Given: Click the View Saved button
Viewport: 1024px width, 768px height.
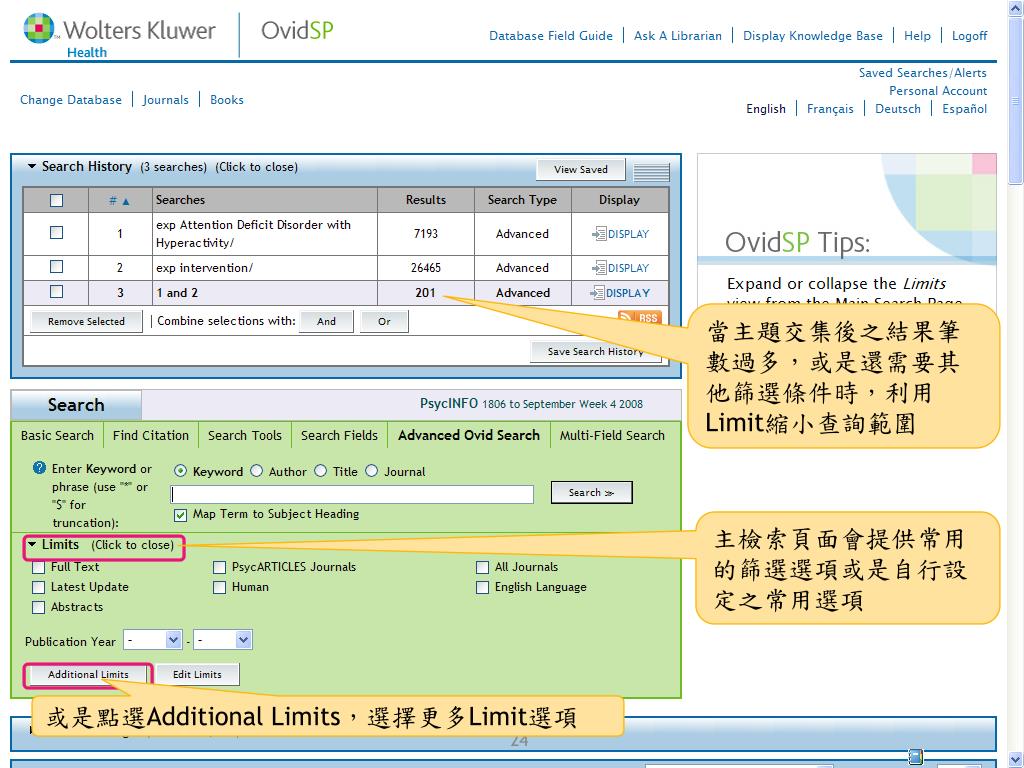Looking at the screenshot, I should pyautogui.click(x=581, y=170).
